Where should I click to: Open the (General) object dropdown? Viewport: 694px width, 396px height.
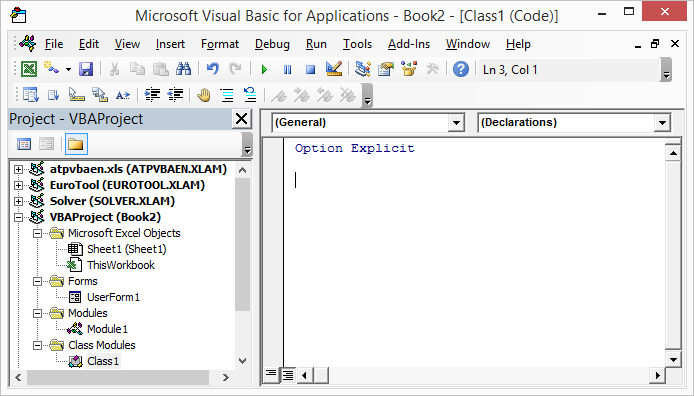coord(456,123)
